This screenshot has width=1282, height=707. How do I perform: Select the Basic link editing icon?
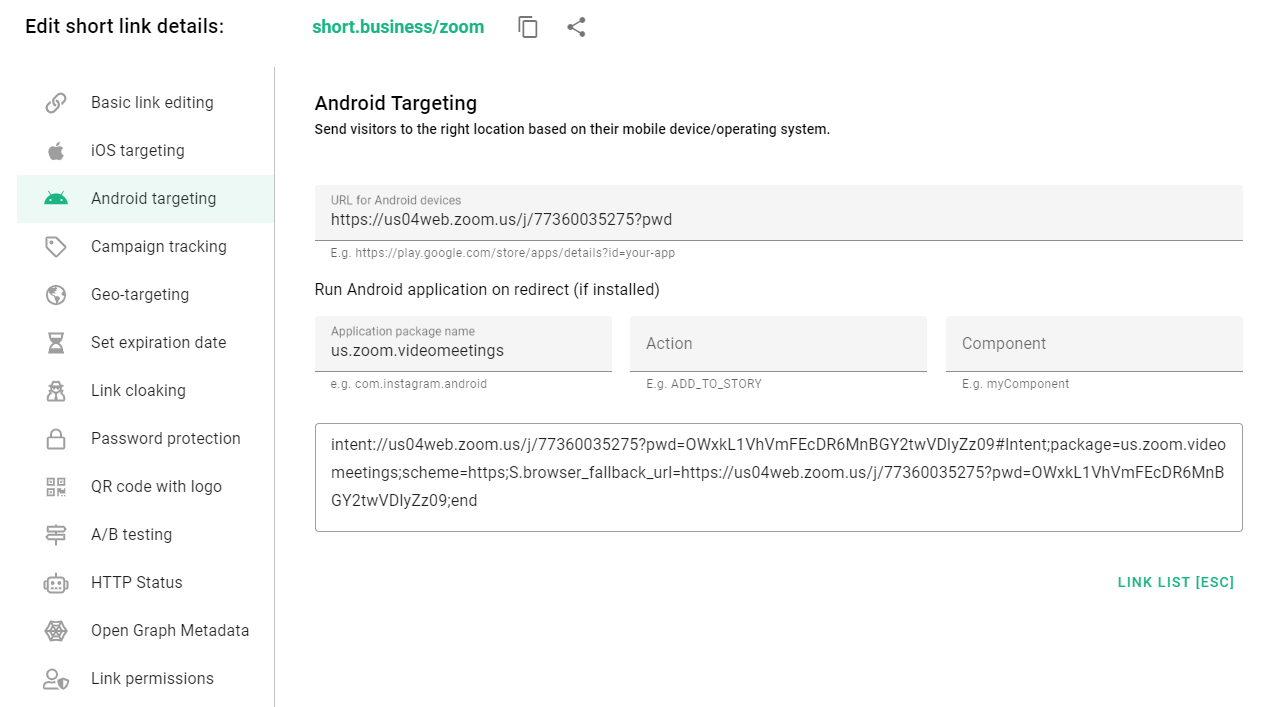pos(55,102)
